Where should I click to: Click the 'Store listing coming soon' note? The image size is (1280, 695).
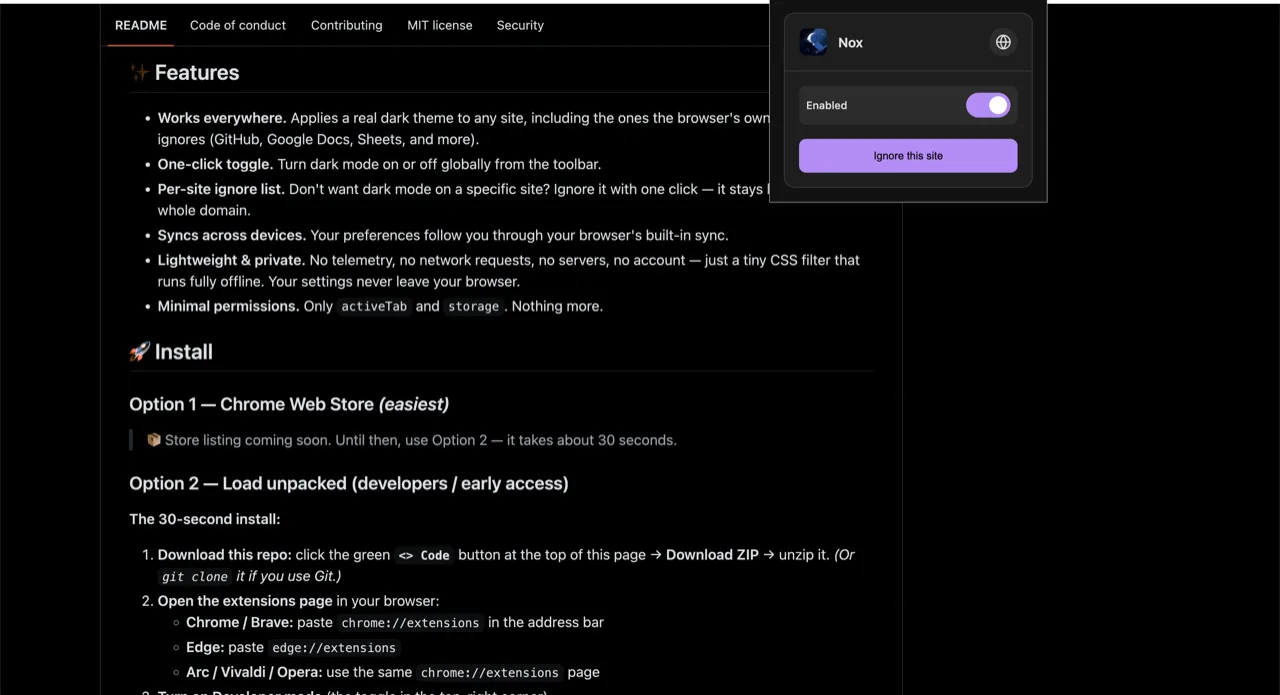(x=421, y=440)
